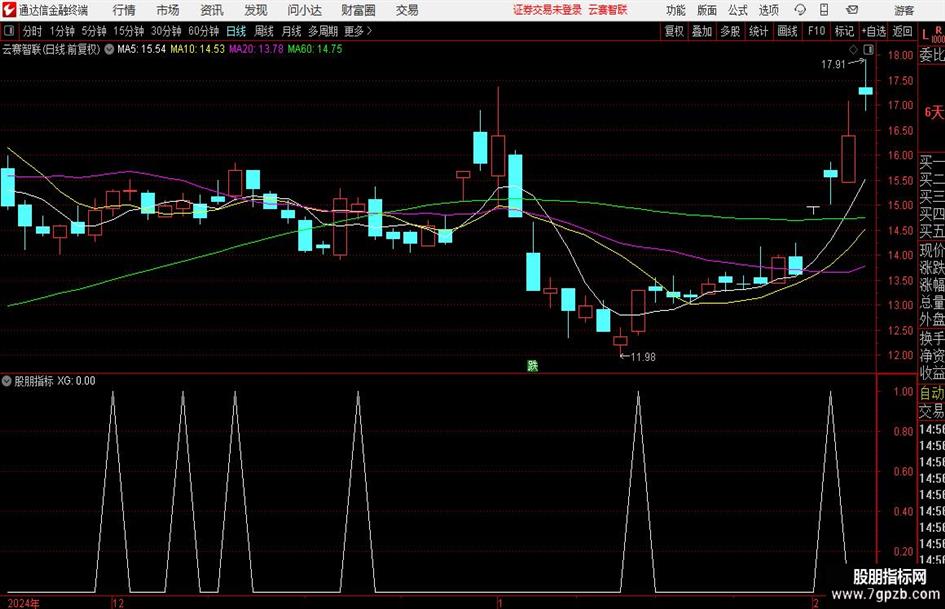Image resolution: width=945 pixels, height=609 pixels.
Task: Switch to 15分钟 chart period
Action: coord(129,31)
